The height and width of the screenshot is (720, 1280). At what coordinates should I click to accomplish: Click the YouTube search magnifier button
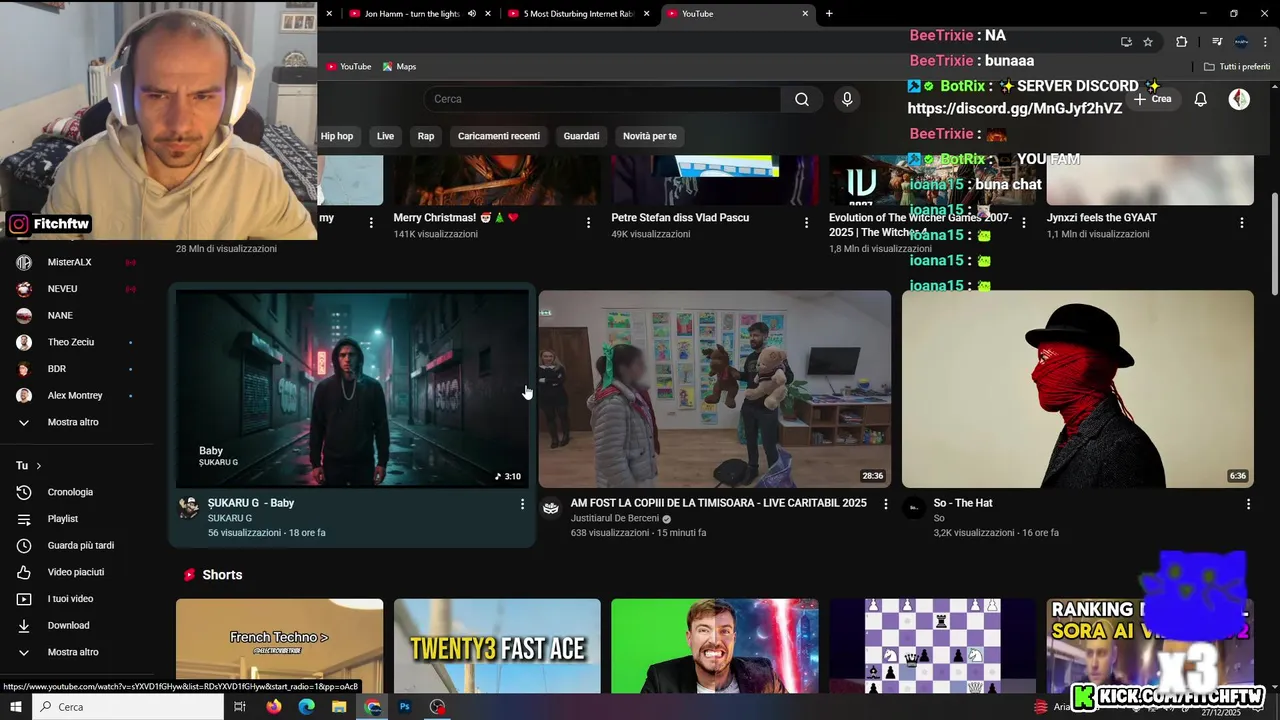coord(802,99)
